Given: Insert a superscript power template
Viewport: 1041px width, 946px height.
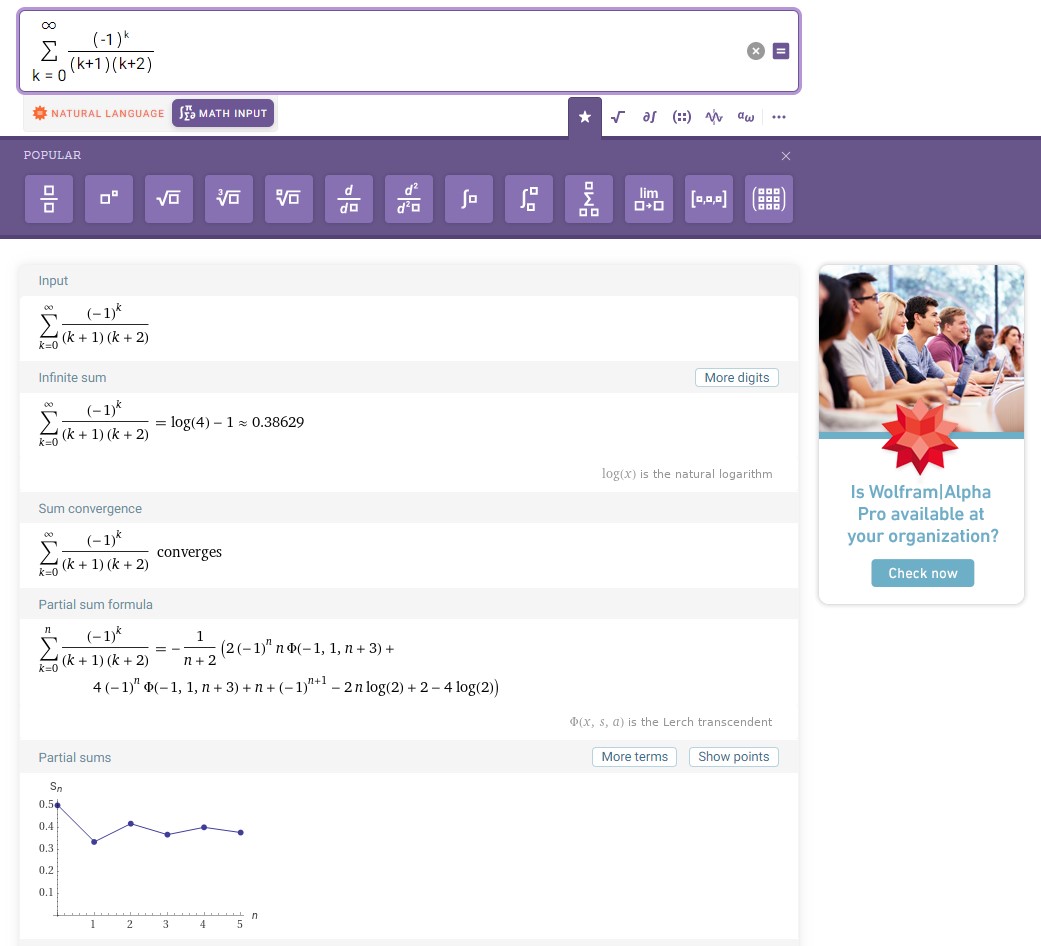Looking at the screenshot, I should coord(109,199).
